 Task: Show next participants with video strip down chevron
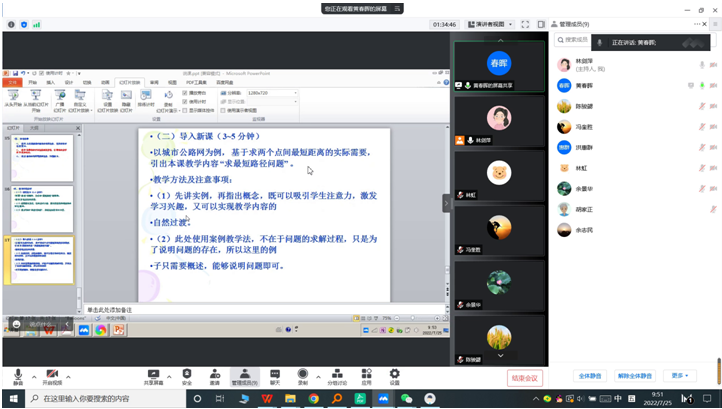point(500,356)
